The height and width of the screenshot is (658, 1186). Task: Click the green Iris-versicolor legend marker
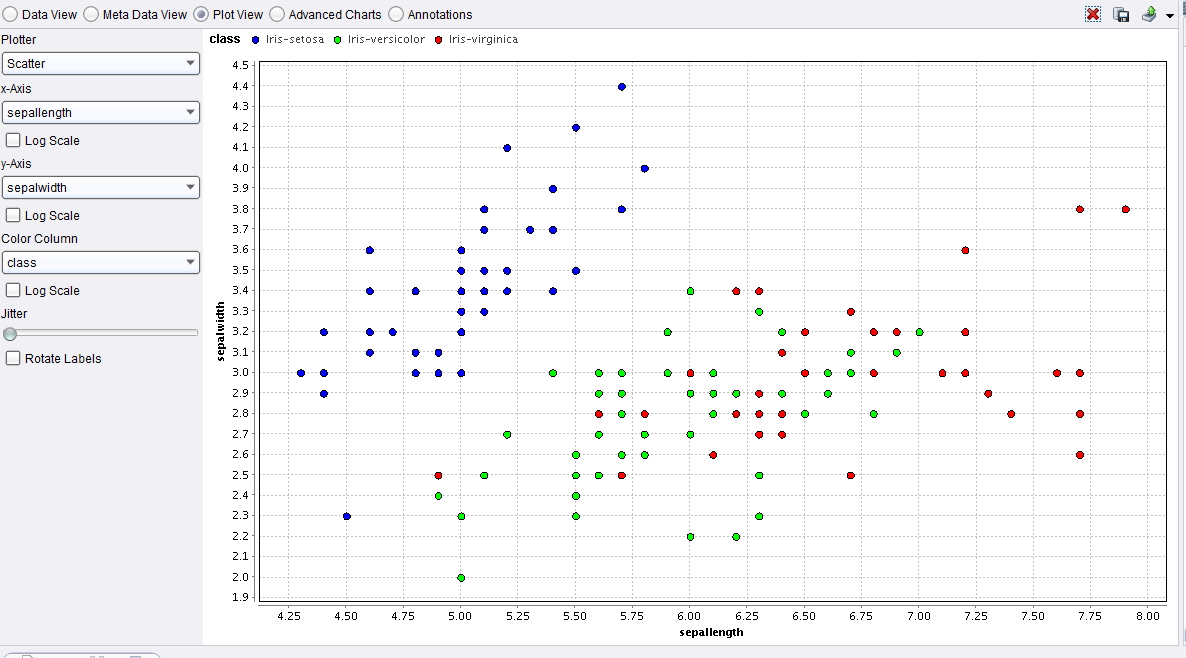337,40
